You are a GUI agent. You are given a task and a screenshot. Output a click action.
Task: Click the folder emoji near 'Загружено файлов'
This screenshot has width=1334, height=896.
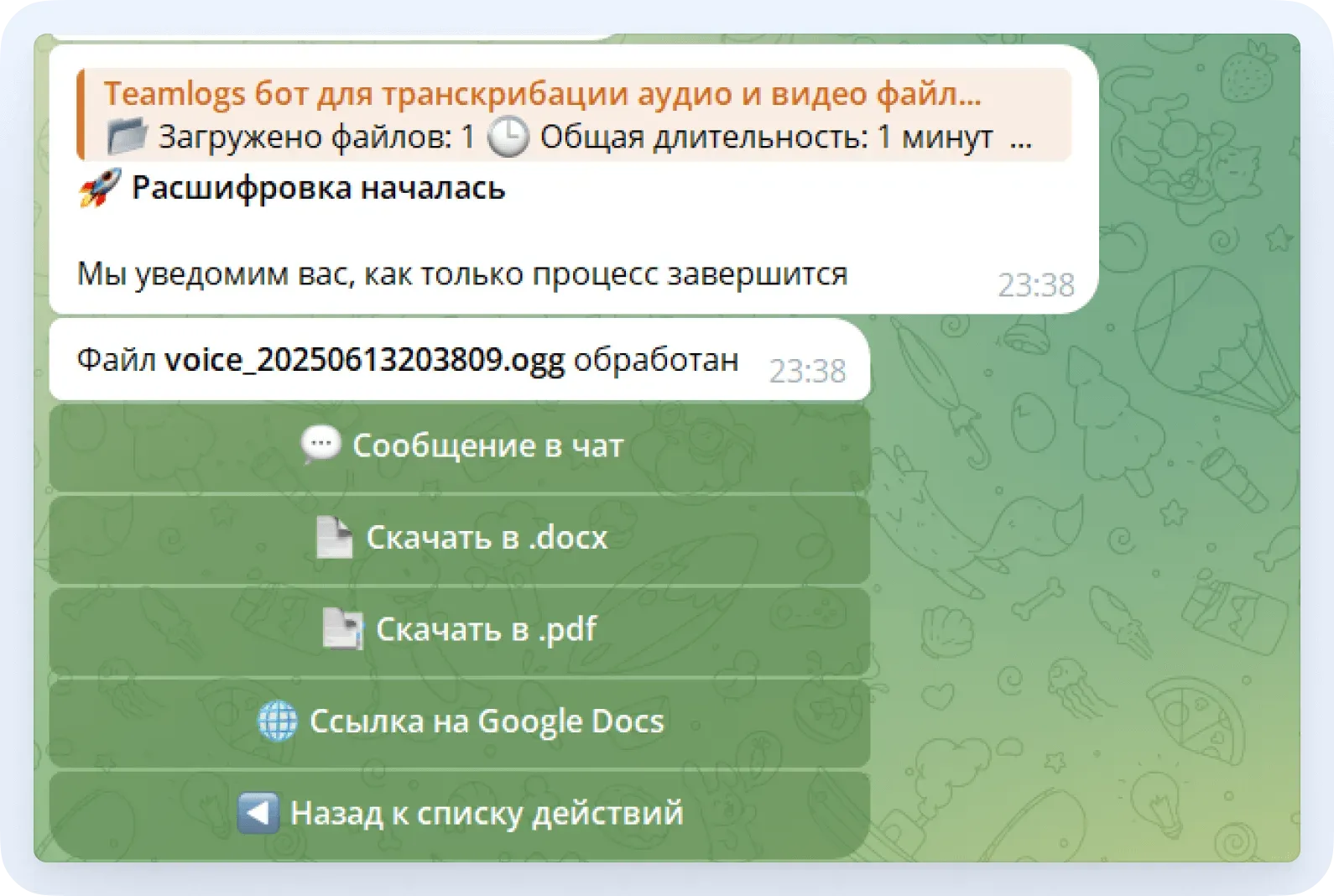tap(128, 136)
